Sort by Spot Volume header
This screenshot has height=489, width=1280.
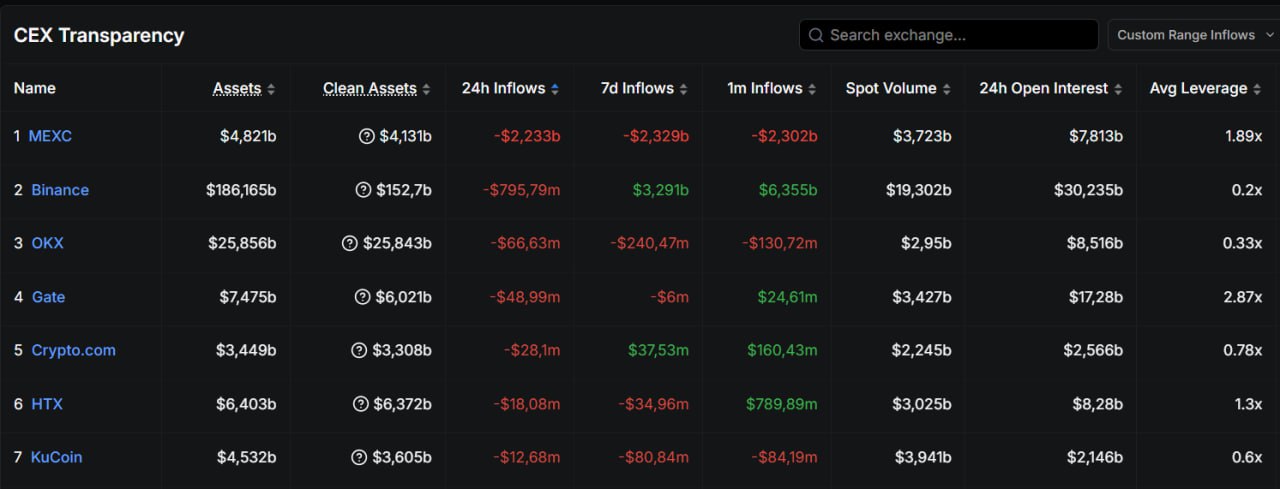tap(897, 89)
